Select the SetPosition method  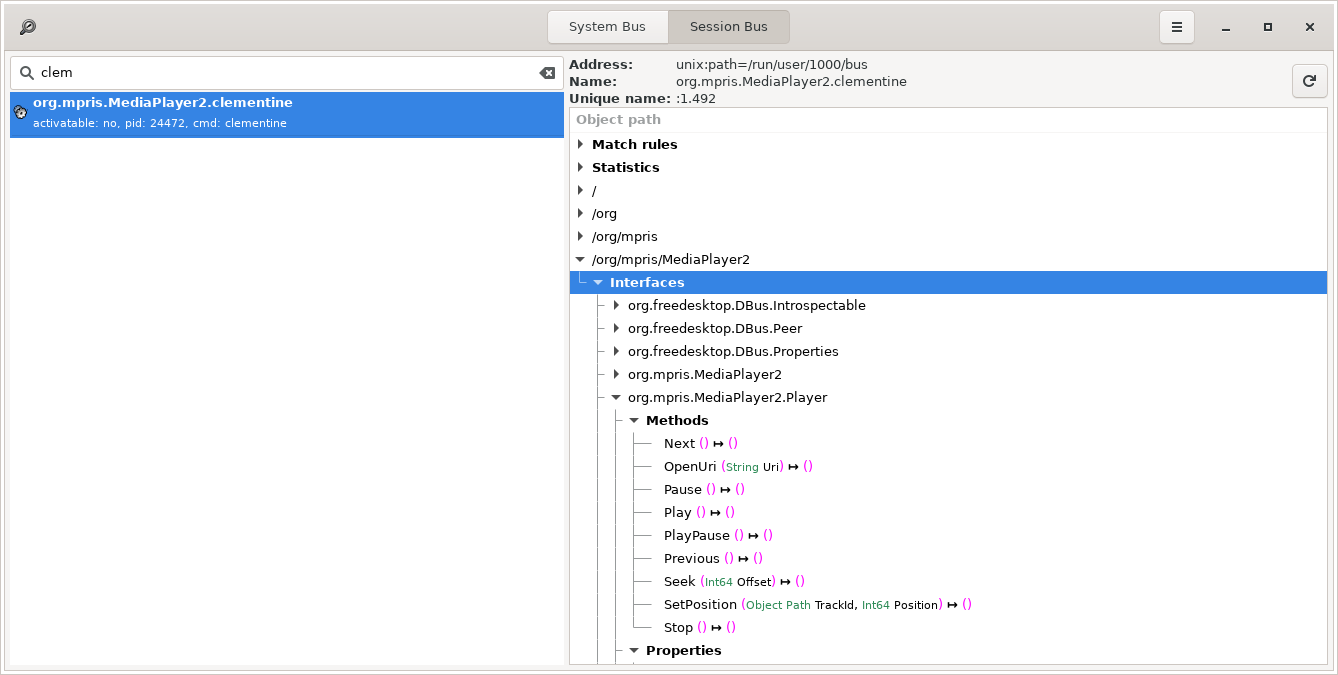(818, 605)
